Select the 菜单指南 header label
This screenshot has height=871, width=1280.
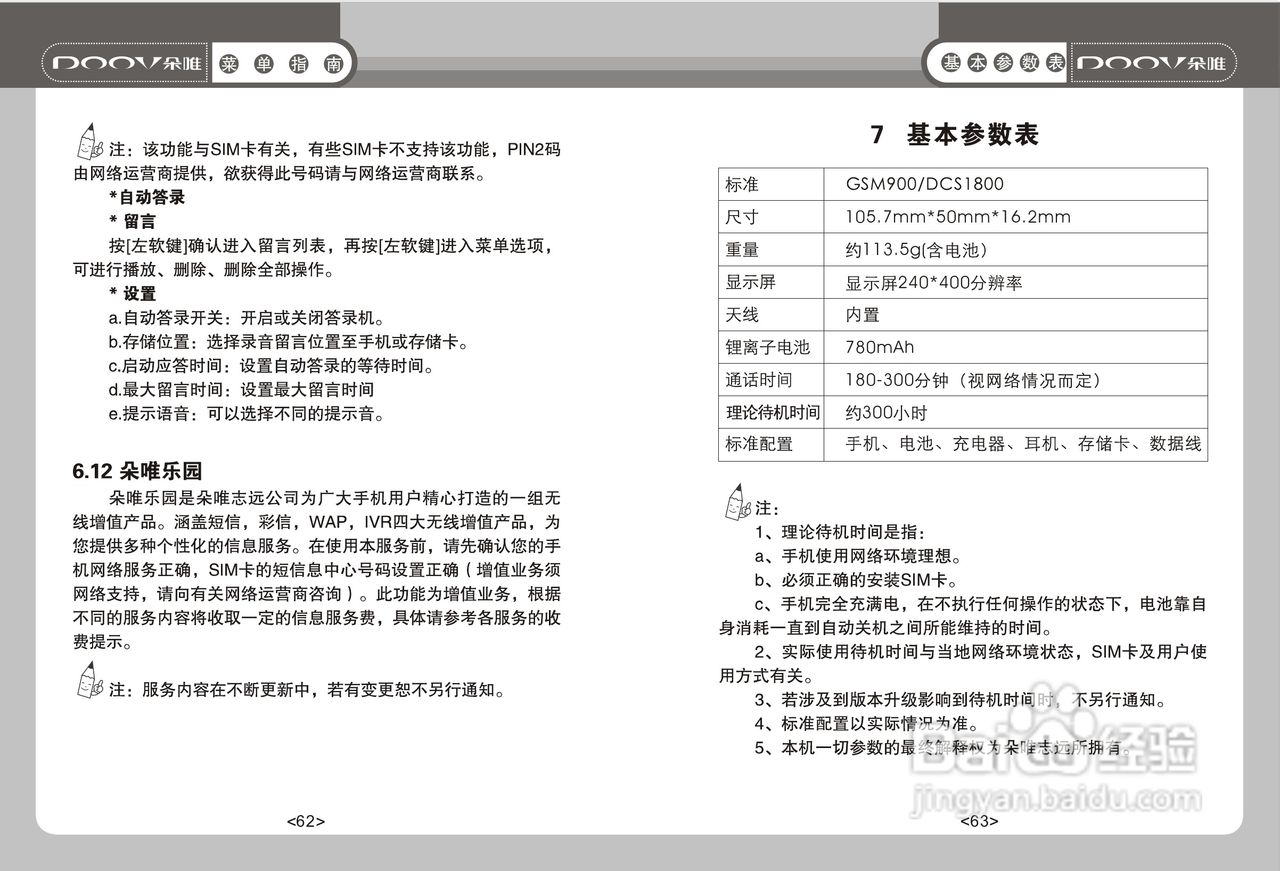pos(283,63)
